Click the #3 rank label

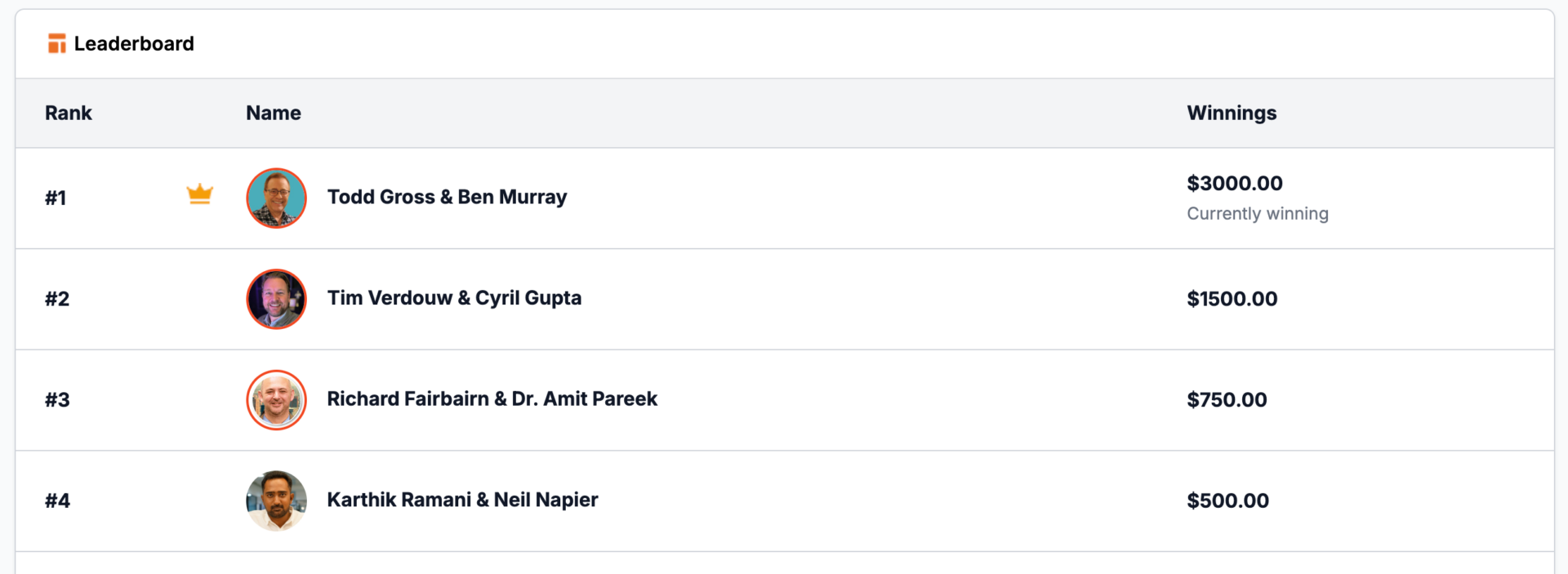point(57,400)
